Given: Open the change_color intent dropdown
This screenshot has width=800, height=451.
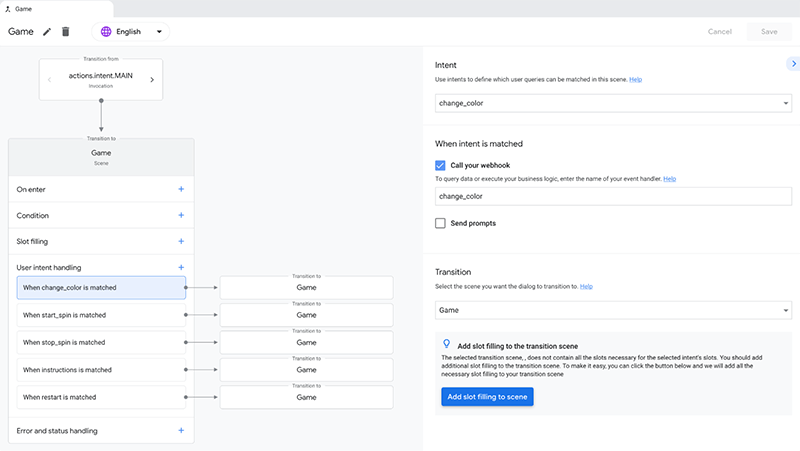Looking at the screenshot, I should pyautogui.click(x=614, y=103).
